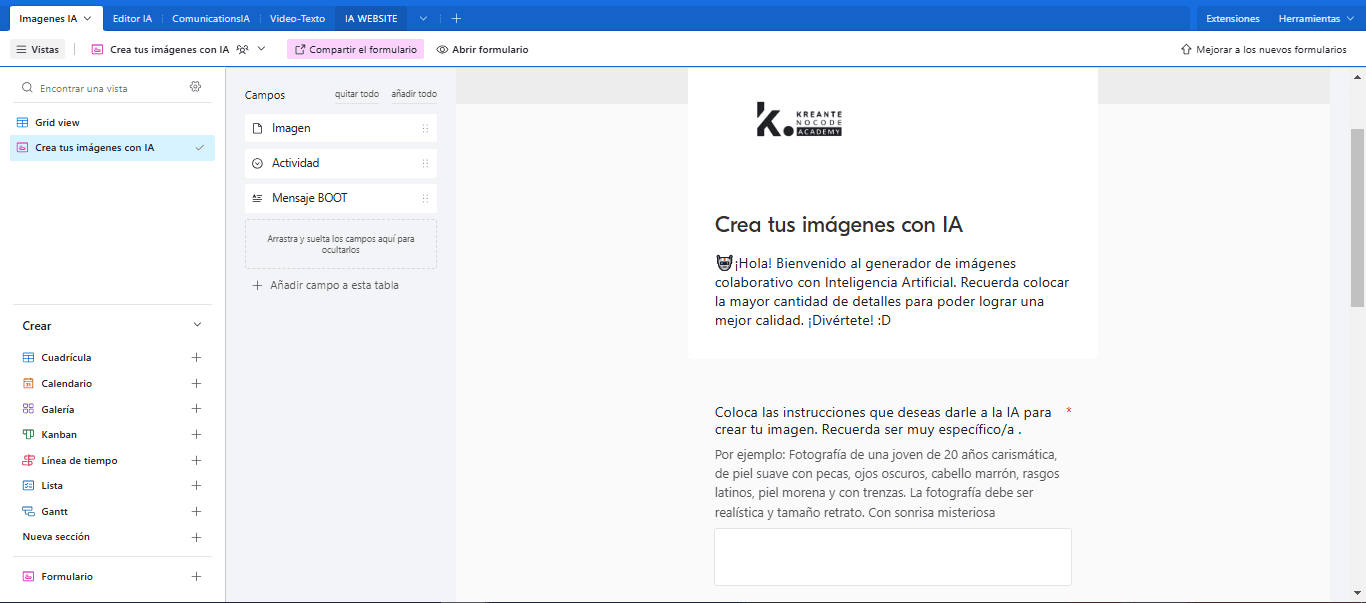Click Compartir el formulario button
1366x603 pixels.
[355, 49]
